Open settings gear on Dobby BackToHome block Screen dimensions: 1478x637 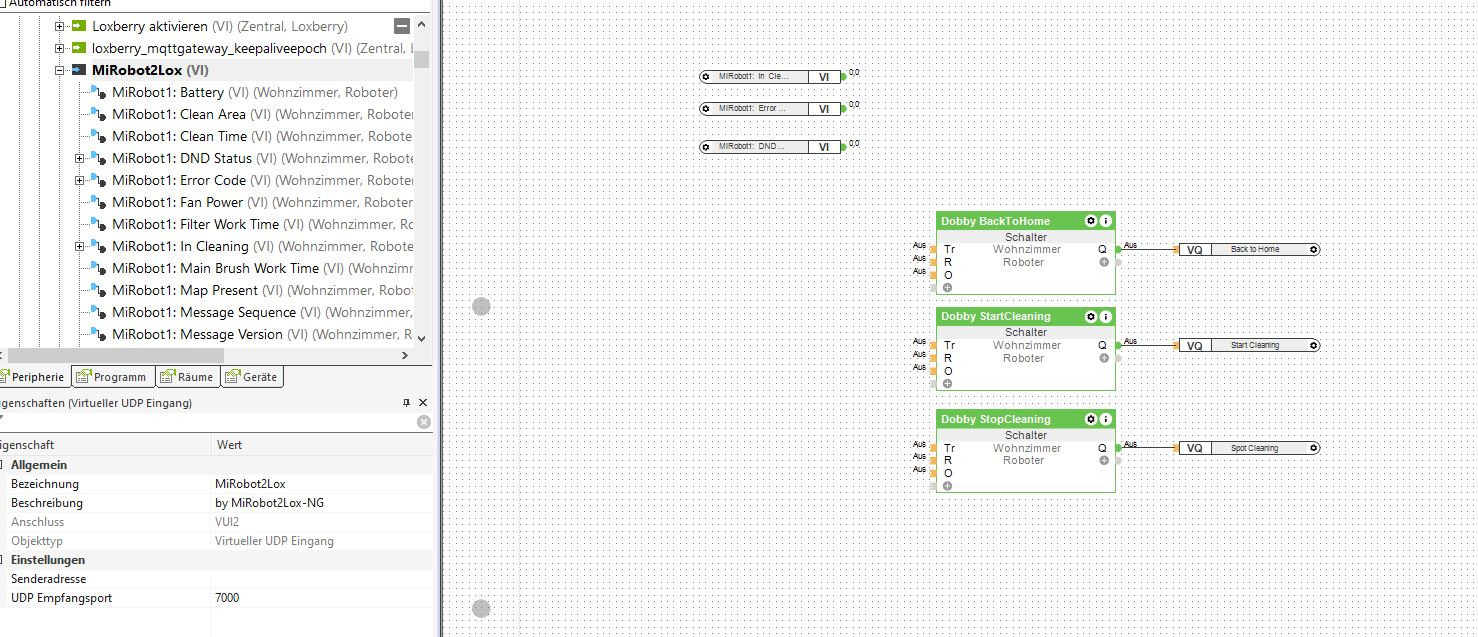point(1091,221)
